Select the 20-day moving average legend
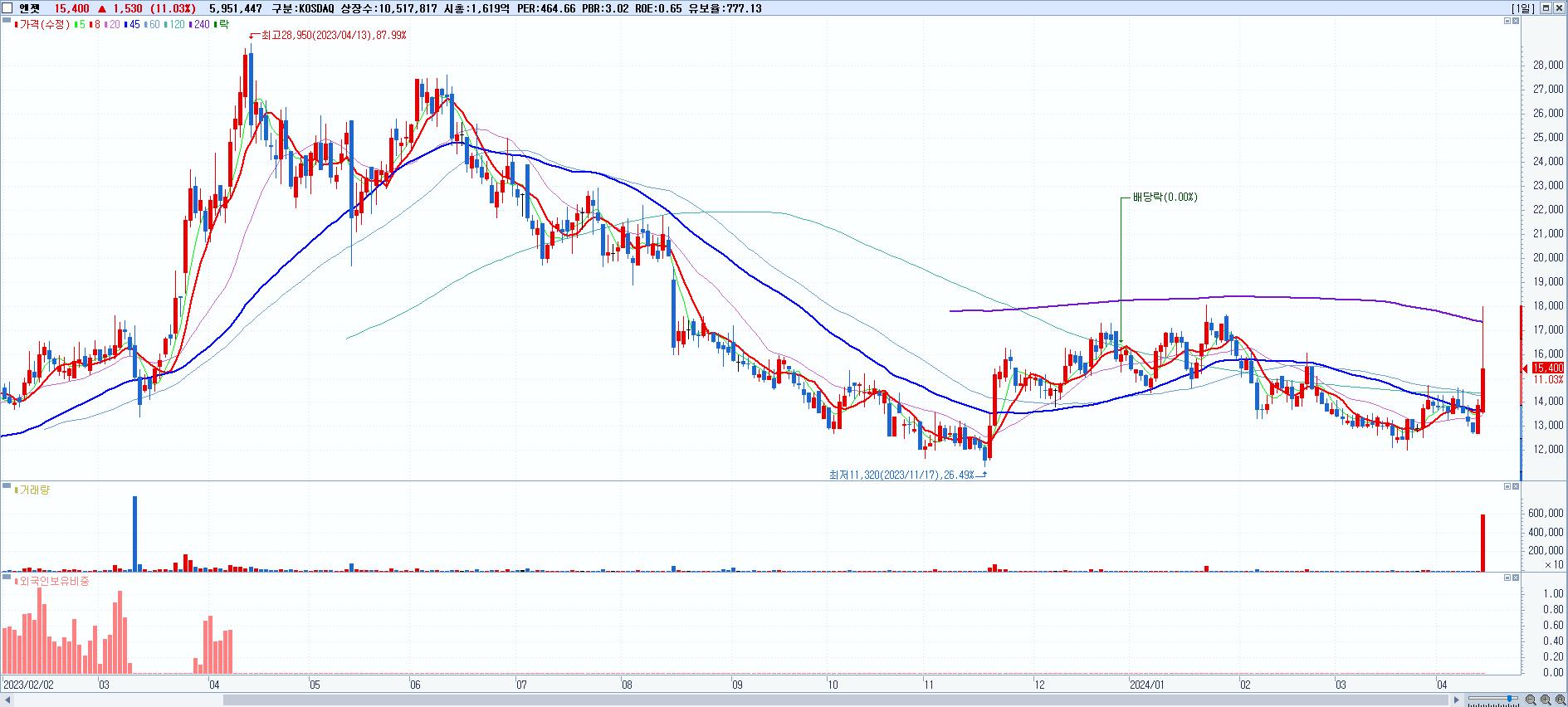 click(x=112, y=25)
